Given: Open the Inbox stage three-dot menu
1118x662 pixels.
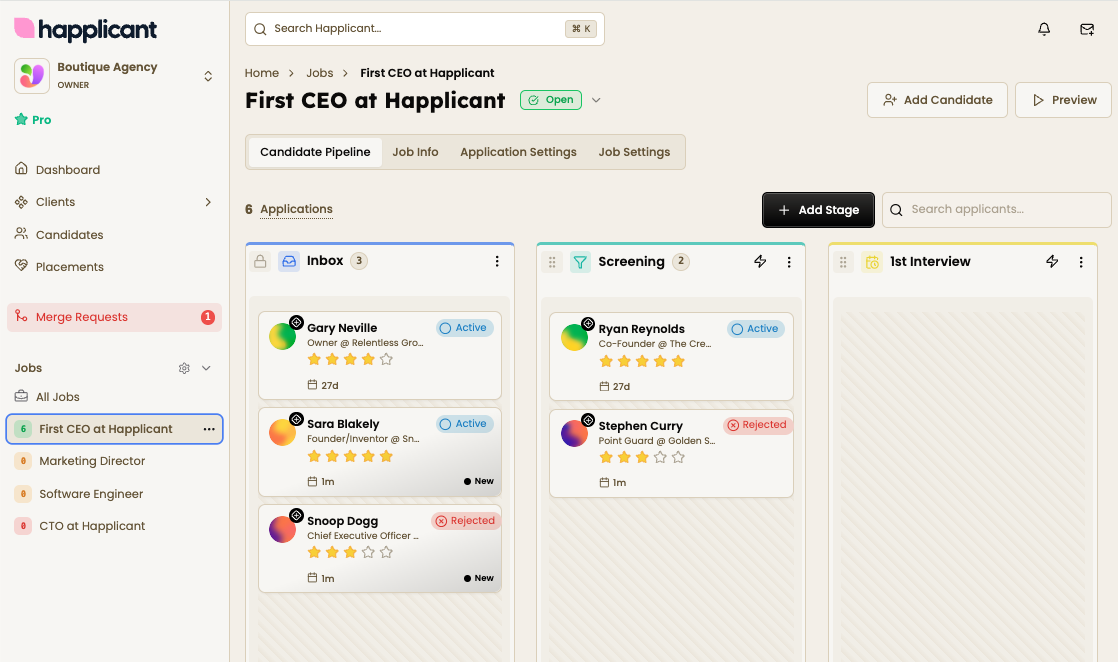Looking at the screenshot, I should click(497, 262).
